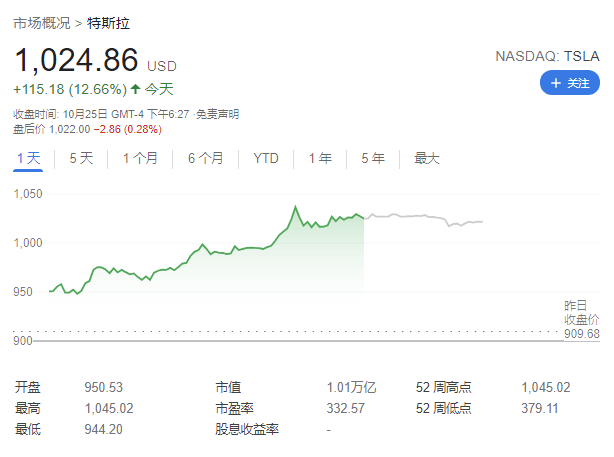Click the NASDAQ: TSLA ticker label
Screen dimensions: 614x457
pyautogui.click(x=547, y=56)
